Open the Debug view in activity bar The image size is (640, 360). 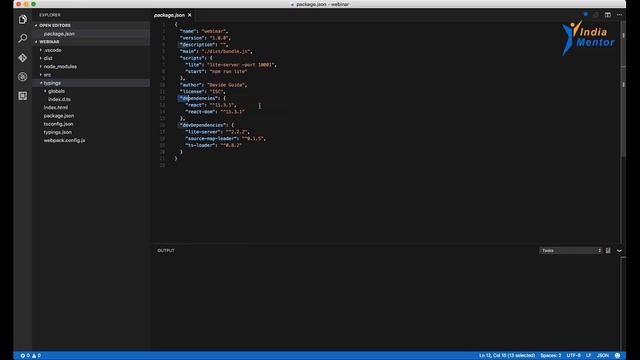pos(23,77)
